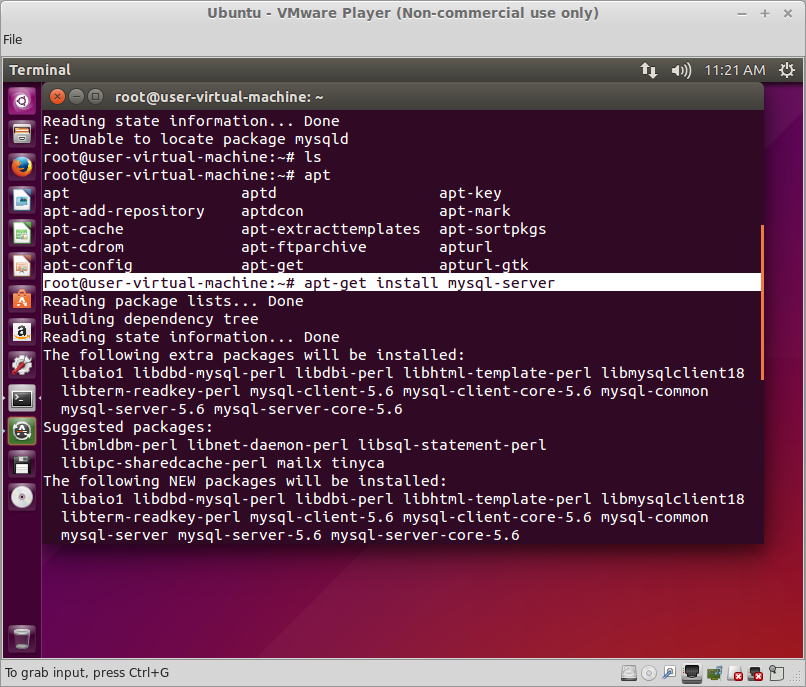Click the disconnected removable drive icon
Viewport: 806px width, 687px height.
tap(735, 673)
